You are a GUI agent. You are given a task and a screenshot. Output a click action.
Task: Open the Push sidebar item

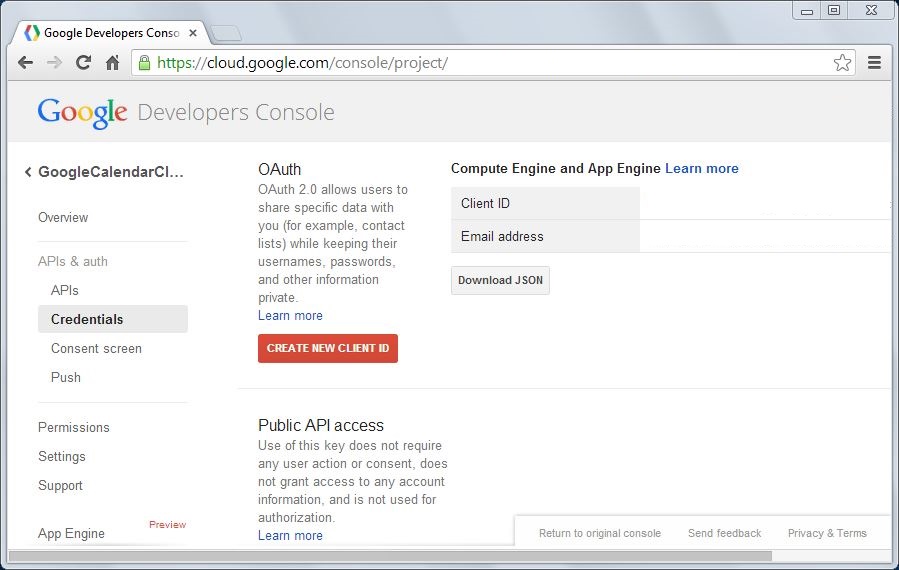click(x=66, y=377)
